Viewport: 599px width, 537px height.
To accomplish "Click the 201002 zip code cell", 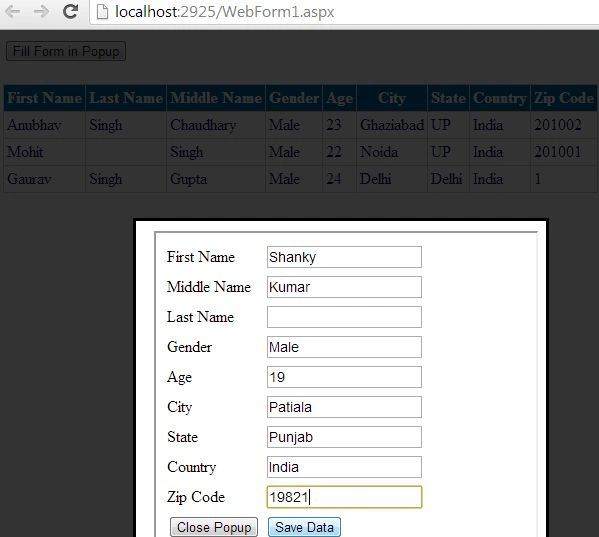I will pyautogui.click(x=563, y=125).
